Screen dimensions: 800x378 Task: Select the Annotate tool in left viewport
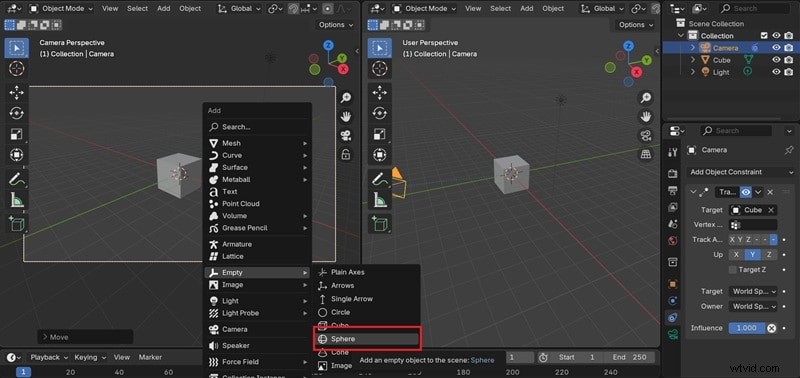tap(17, 179)
